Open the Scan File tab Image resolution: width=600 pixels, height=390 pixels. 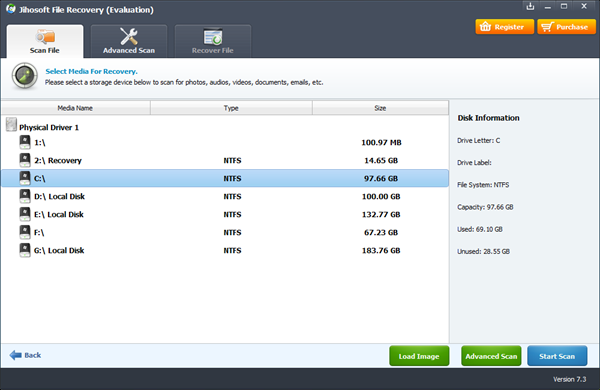click(45, 41)
